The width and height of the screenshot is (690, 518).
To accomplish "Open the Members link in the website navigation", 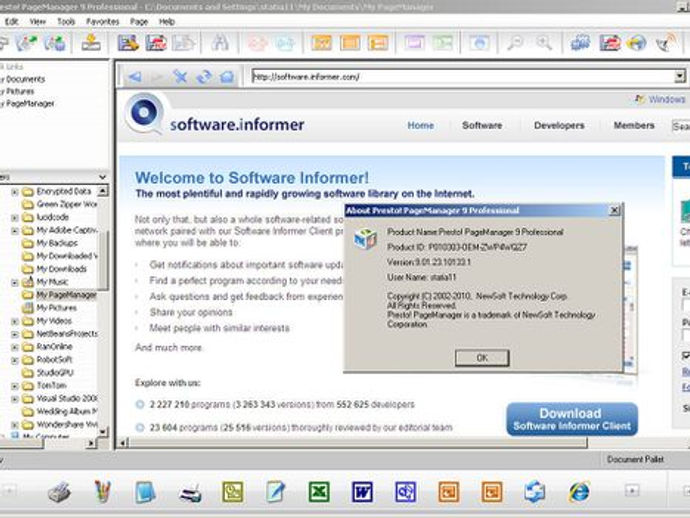I will (634, 125).
